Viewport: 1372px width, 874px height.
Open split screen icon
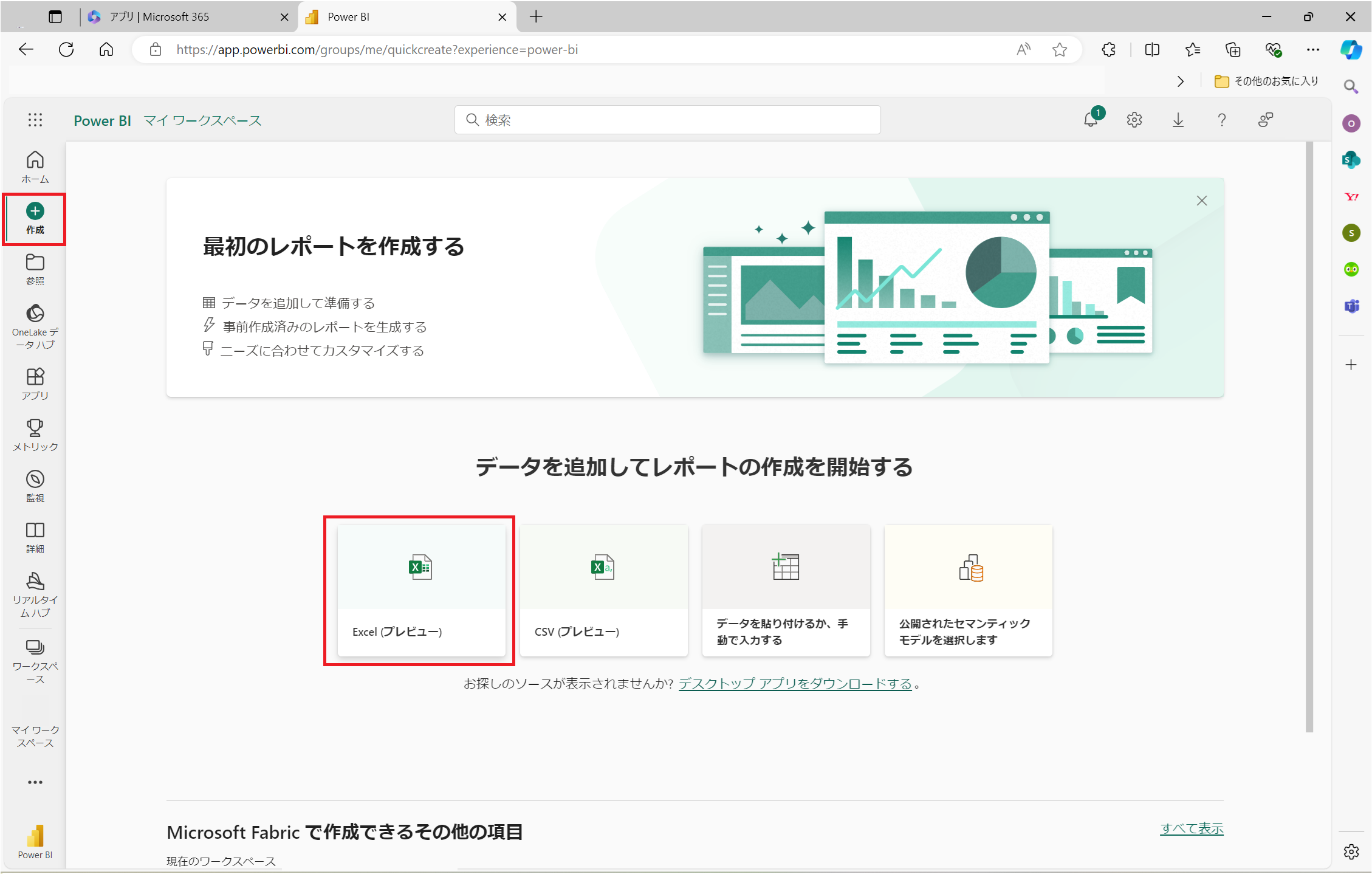click(x=1152, y=50)
